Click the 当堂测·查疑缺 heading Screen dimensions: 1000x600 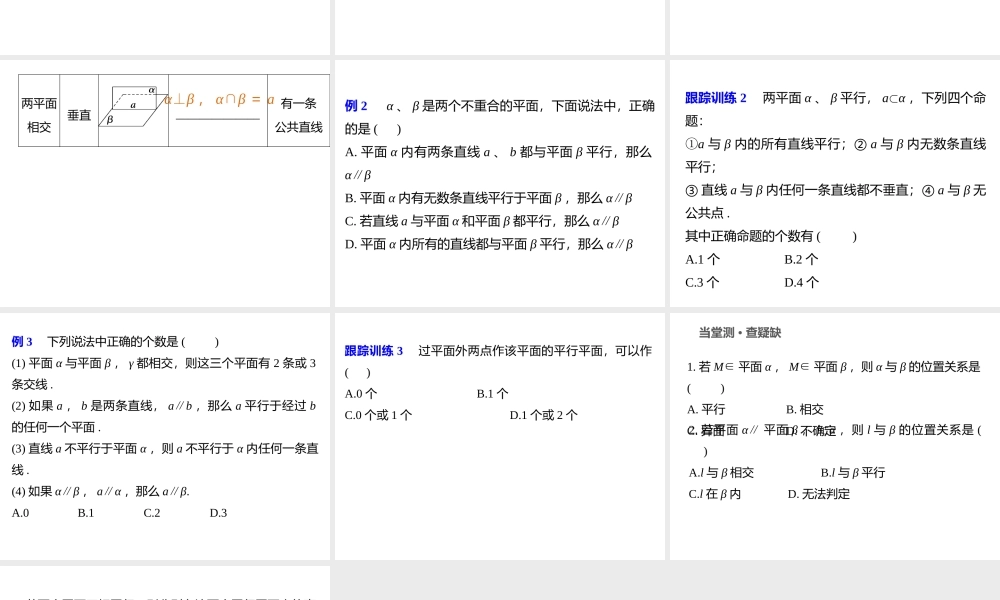[x=740, y=332]
